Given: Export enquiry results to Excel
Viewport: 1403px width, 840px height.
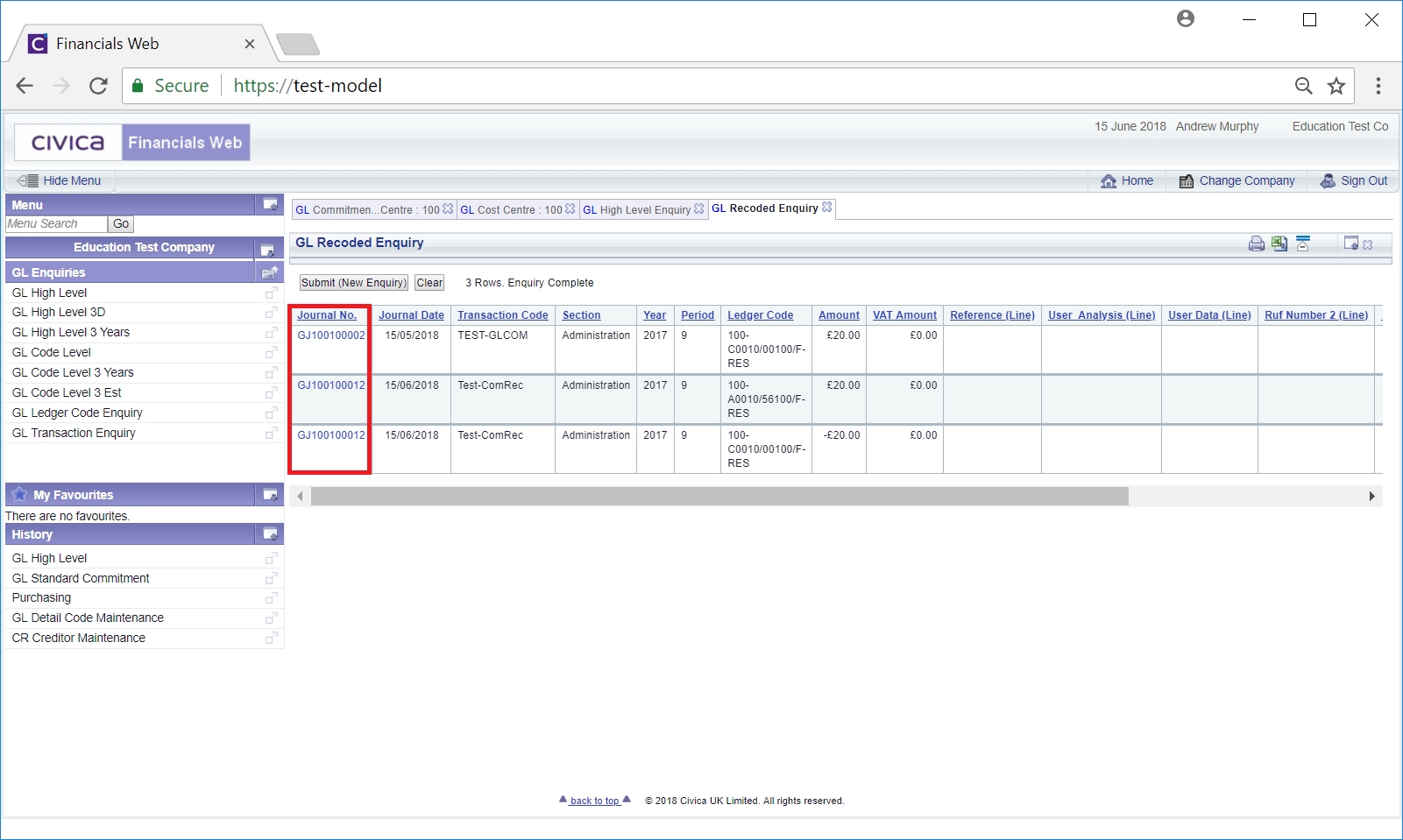Looking at the screenshot, I should [x=1279, y=244].
